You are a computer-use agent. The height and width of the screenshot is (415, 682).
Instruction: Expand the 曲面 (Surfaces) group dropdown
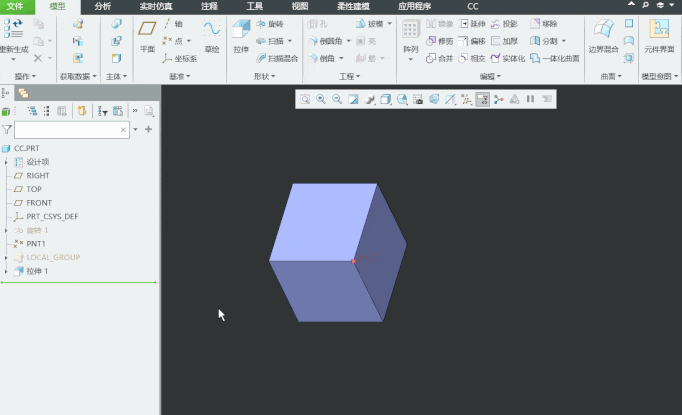click(x=611, y=77)
